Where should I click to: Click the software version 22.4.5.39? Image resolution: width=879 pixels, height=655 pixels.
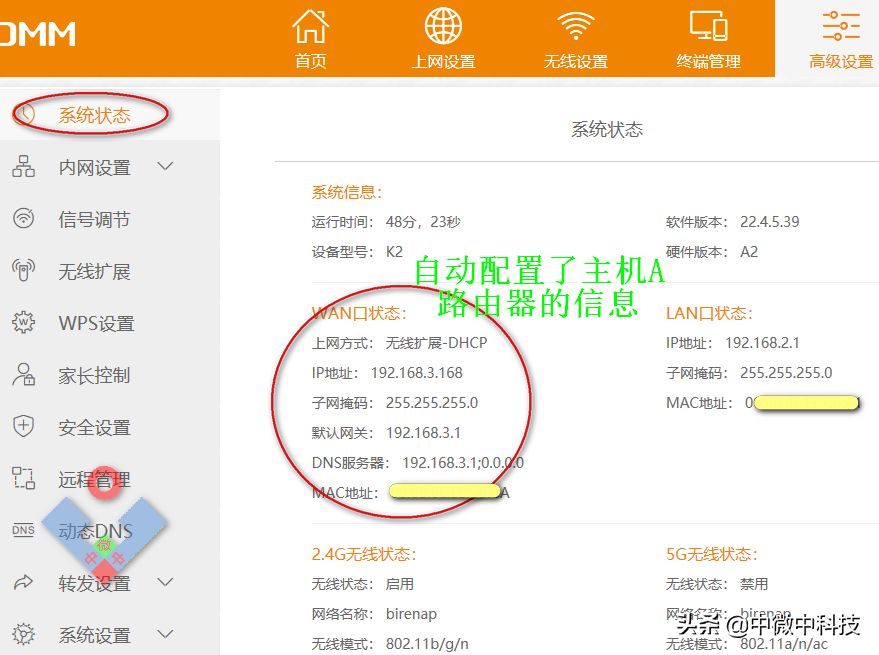tap(770, 222)
